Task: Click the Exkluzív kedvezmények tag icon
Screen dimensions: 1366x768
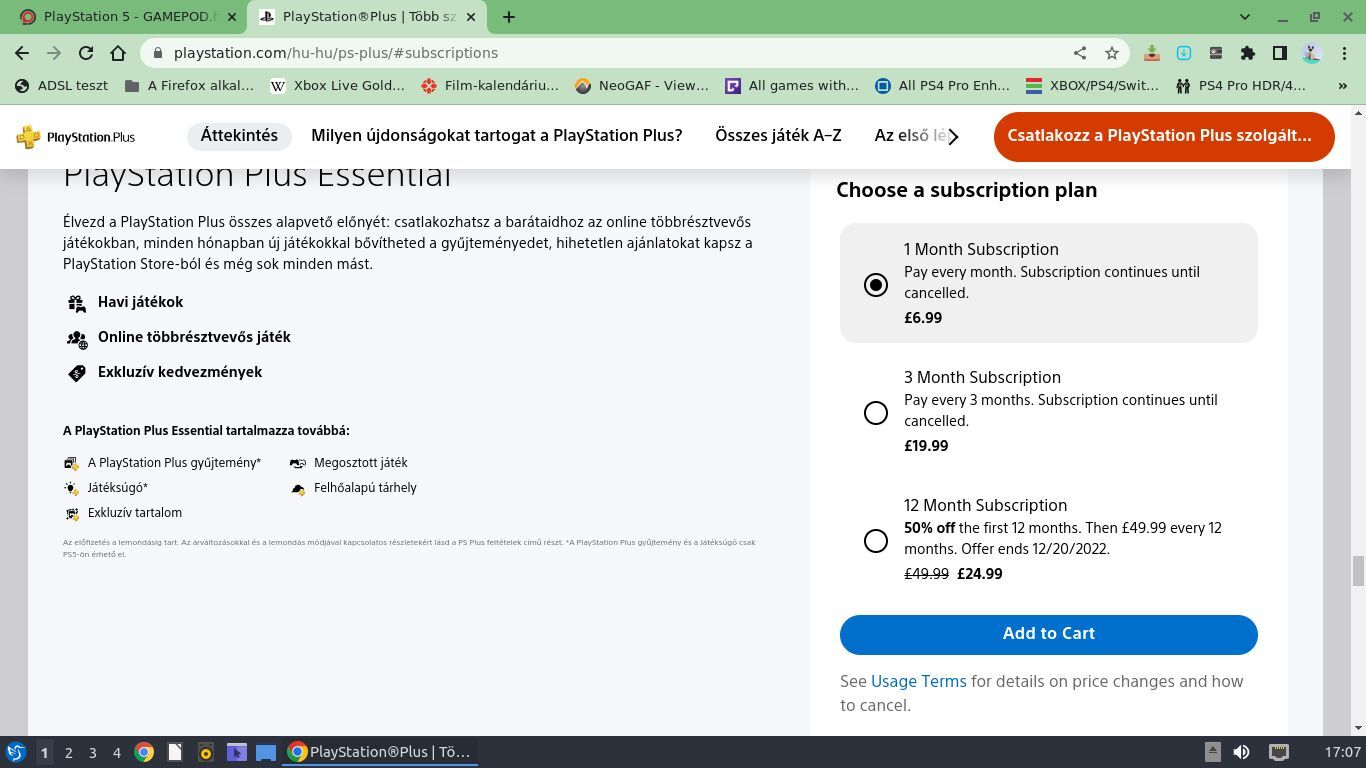Action: (x=77, y=373)
